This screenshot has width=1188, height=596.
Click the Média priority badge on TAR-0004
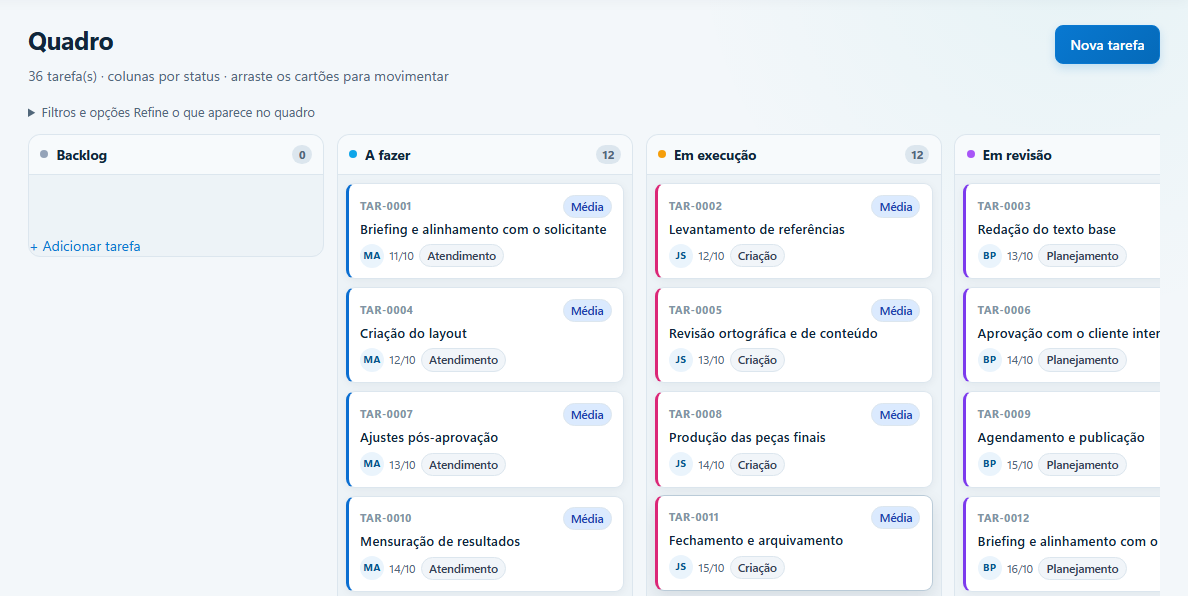tap(587, 310)
